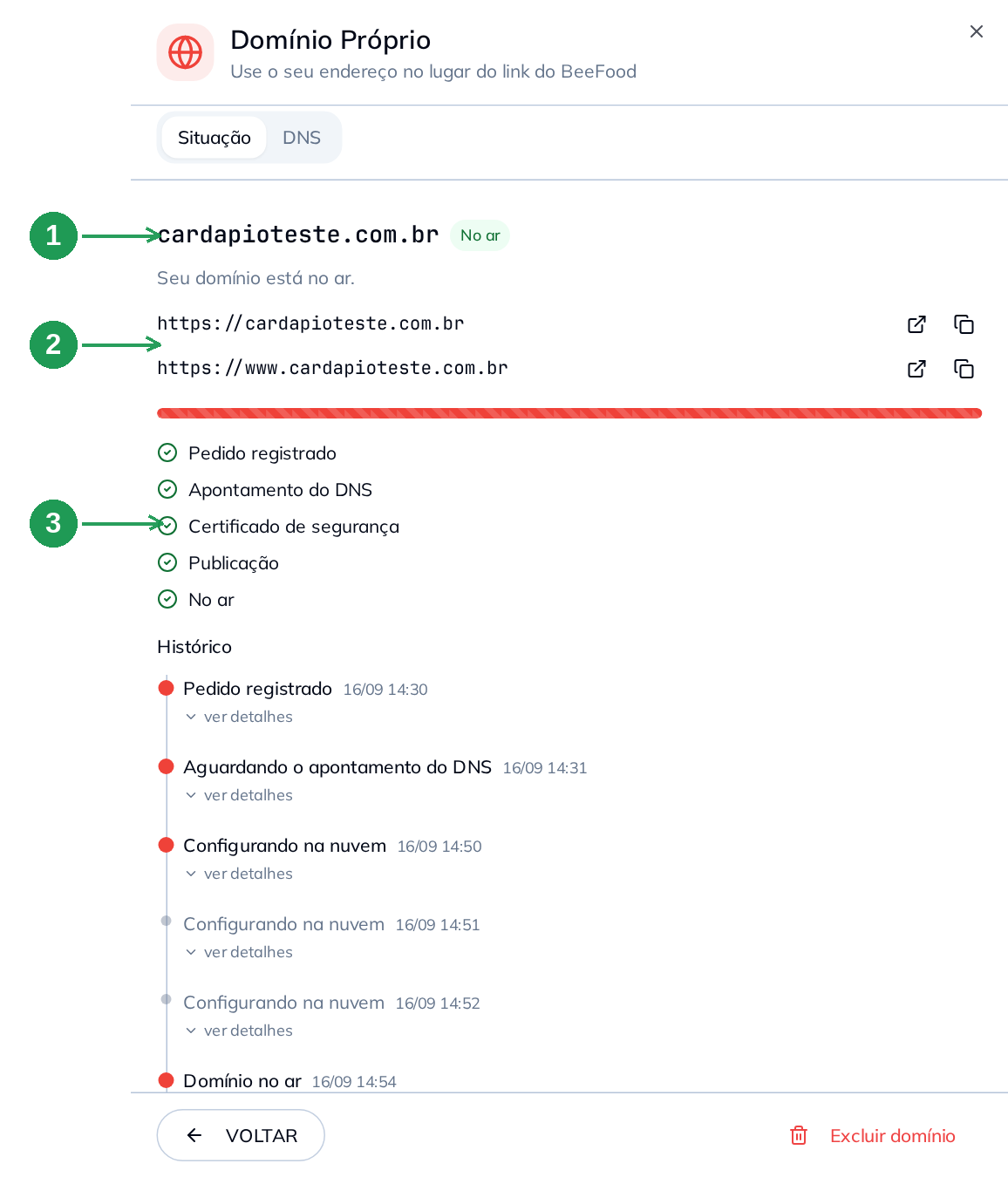Expand ver detalhes for Configurando na nuvem 14:51
The image size is (1008, 1177).
point(240,952)
